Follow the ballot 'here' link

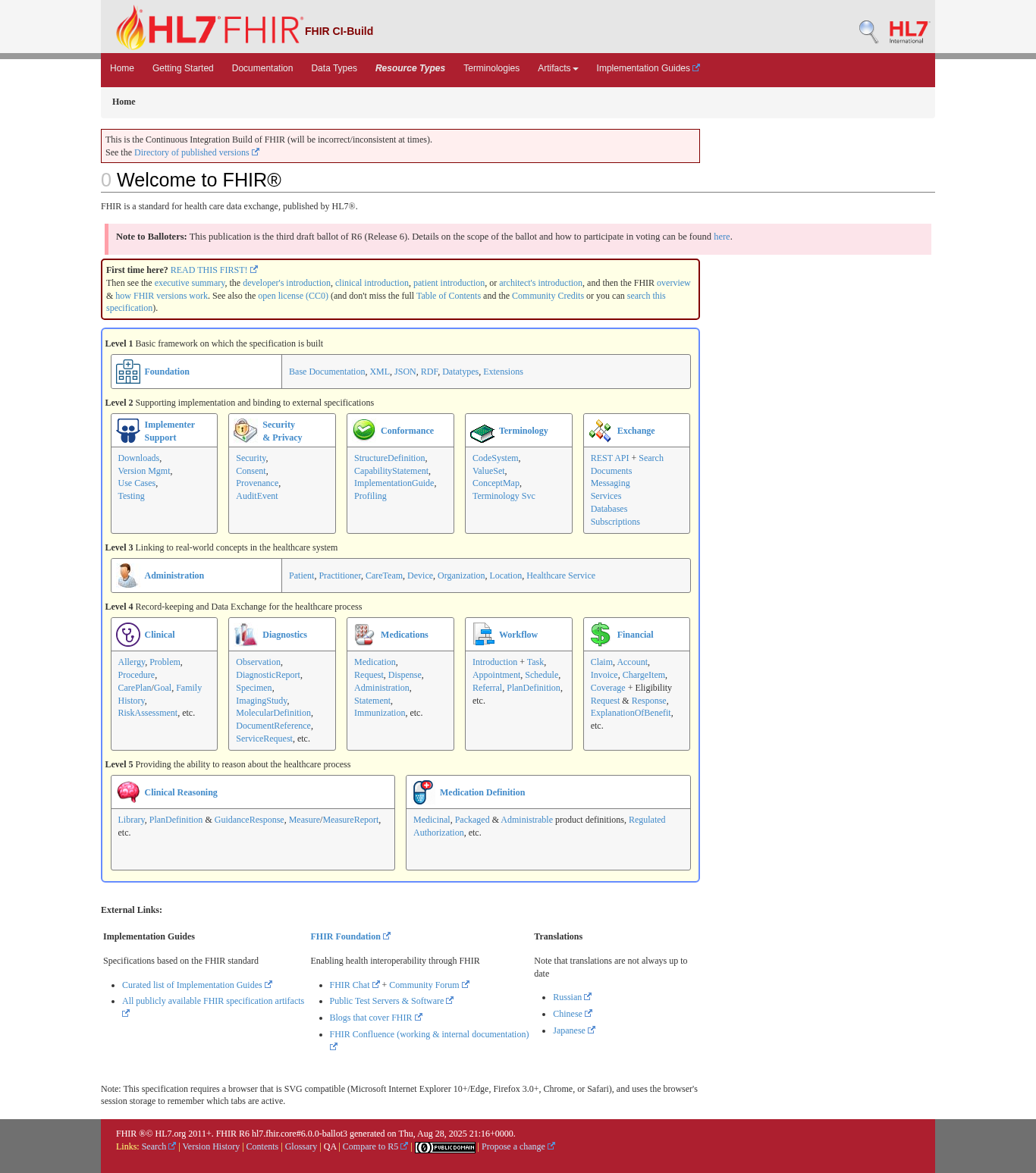[721, 237]
